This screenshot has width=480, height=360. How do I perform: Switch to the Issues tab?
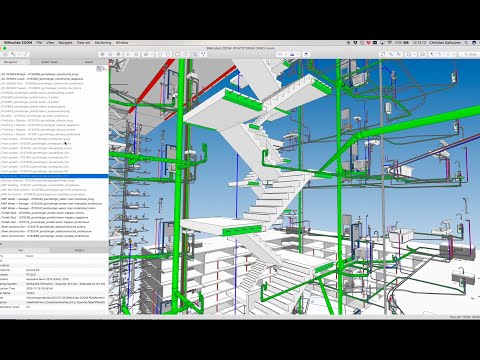click(89, 62)
